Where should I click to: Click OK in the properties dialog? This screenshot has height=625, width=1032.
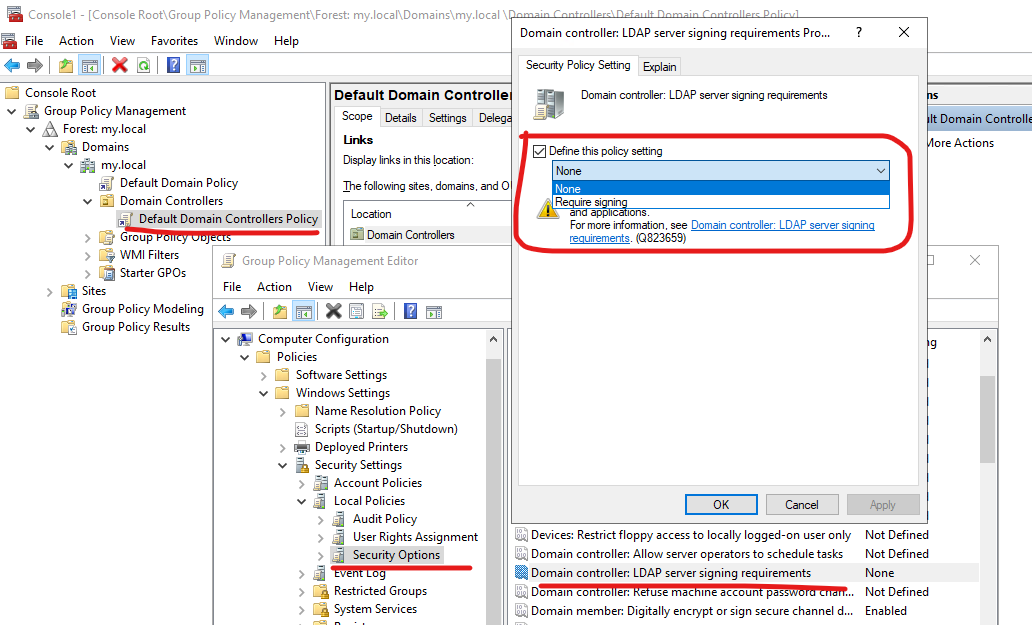720,504
